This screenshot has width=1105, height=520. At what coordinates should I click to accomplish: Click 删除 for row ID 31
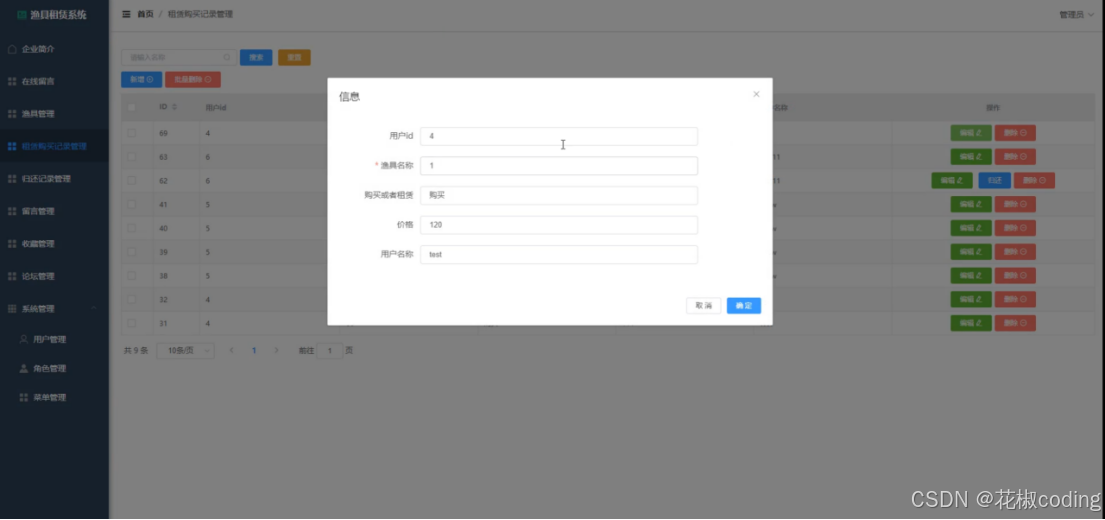(x=1015, y=323)
